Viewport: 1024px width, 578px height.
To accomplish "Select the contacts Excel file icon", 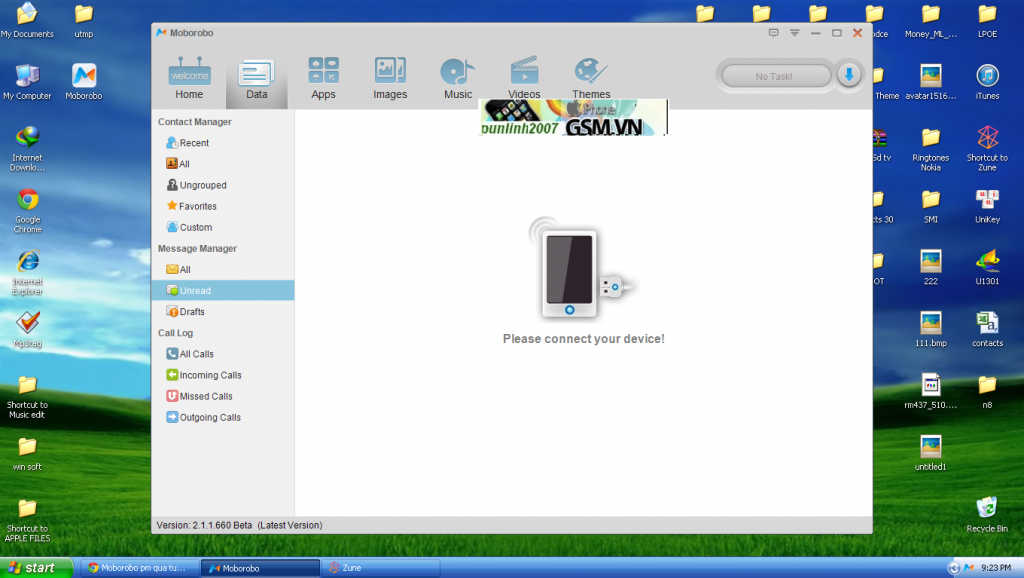I will (987, 329).
